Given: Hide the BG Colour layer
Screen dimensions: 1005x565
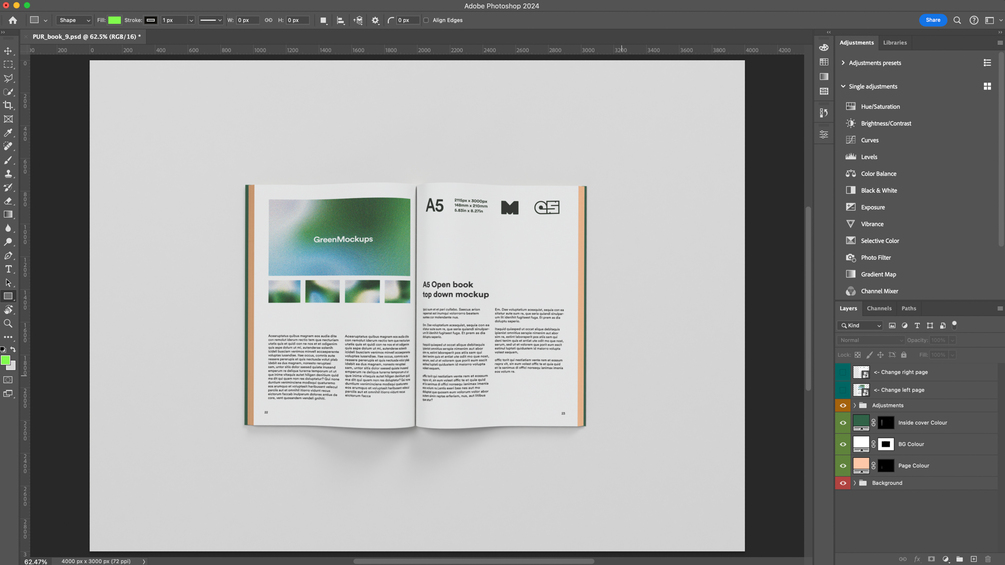Looking at the screenshot, I should pos(843,444).
